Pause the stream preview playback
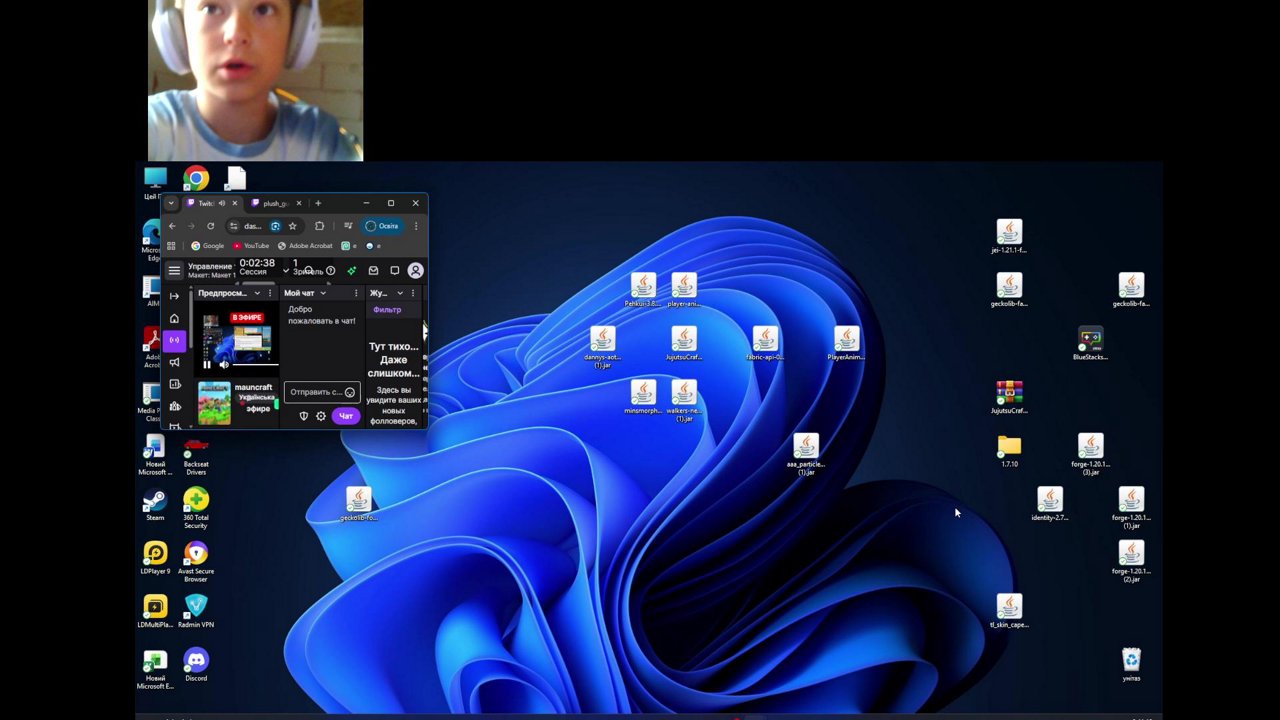This screenshot has width=1280, height=720. 207,364
